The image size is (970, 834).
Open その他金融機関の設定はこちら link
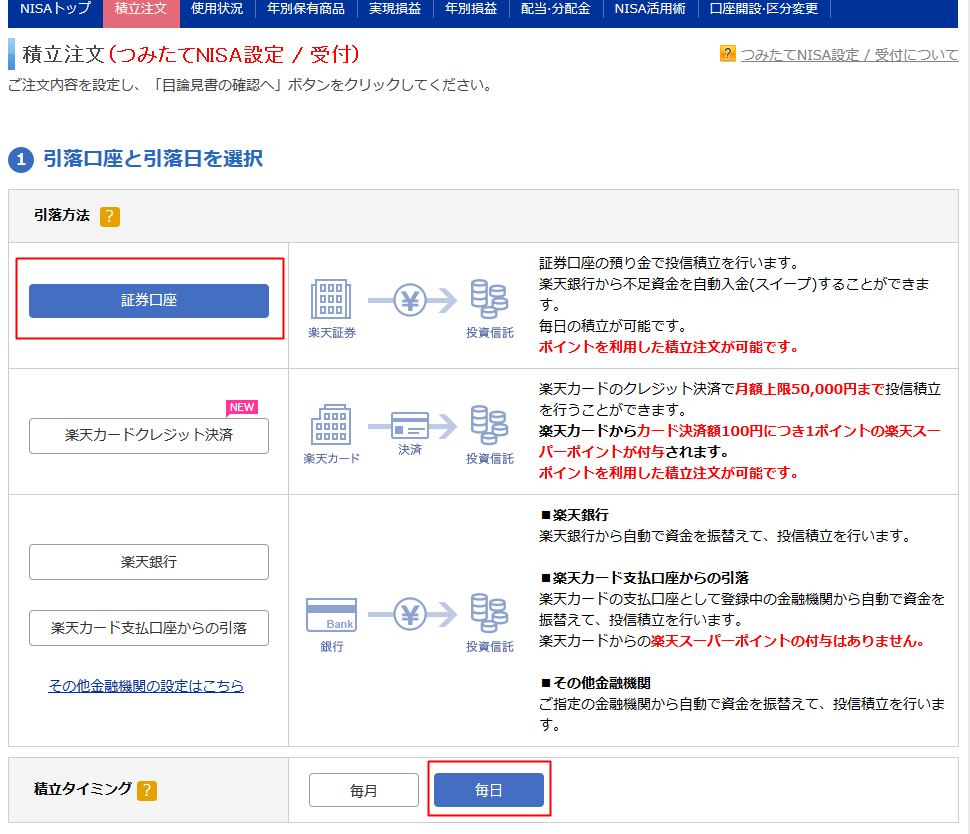[x=146, y=686]
